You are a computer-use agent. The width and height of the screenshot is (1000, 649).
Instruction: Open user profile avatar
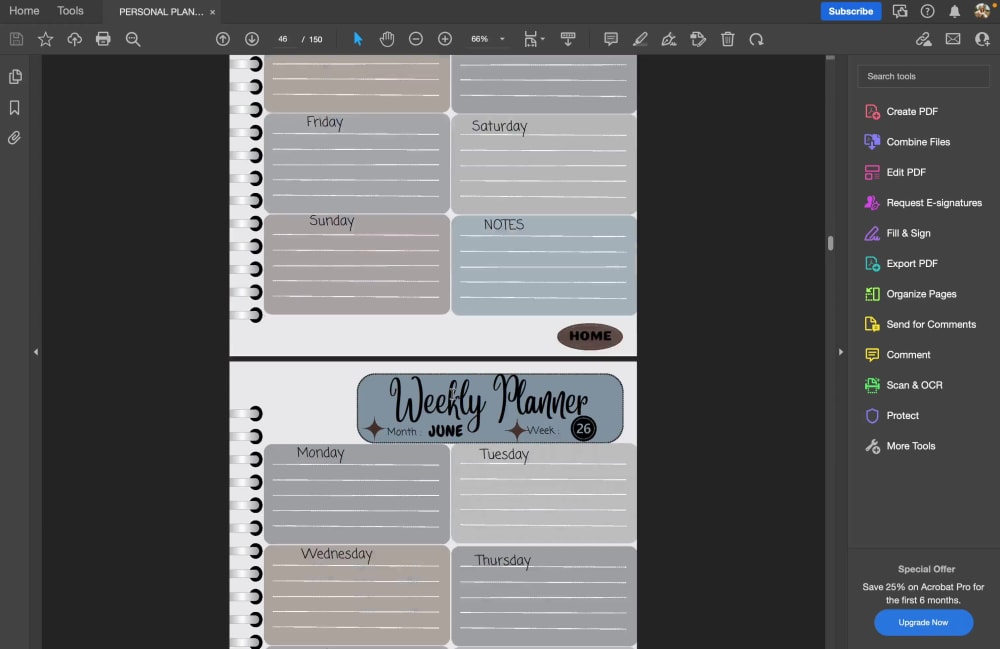click(x=983, y=11)
